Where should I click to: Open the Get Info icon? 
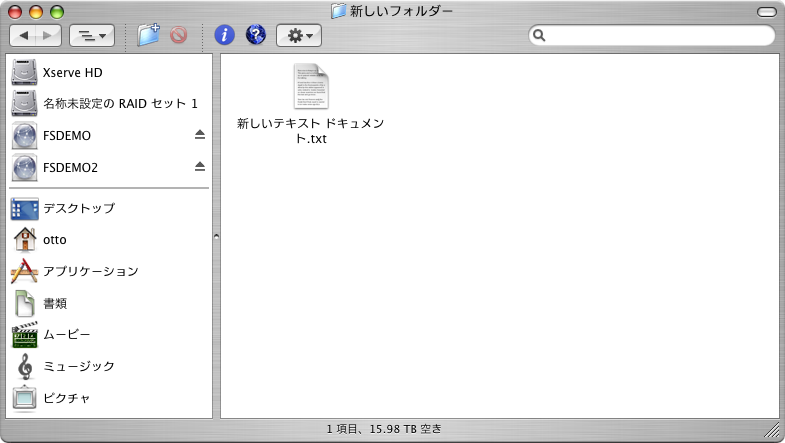(x=225, y=35)
